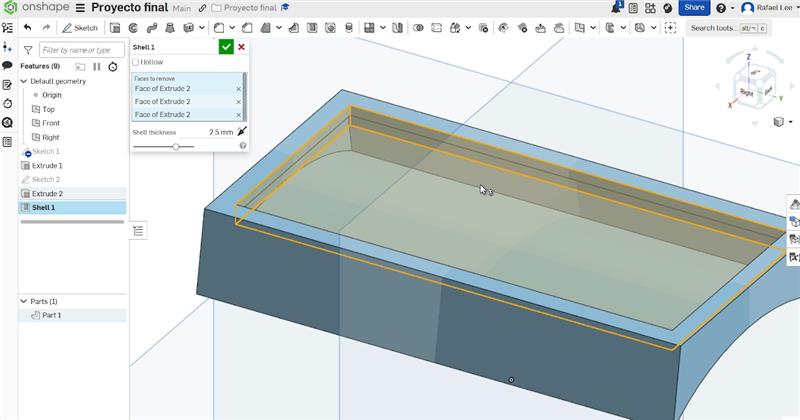Select the Loft tool

[x=170, y=28]
